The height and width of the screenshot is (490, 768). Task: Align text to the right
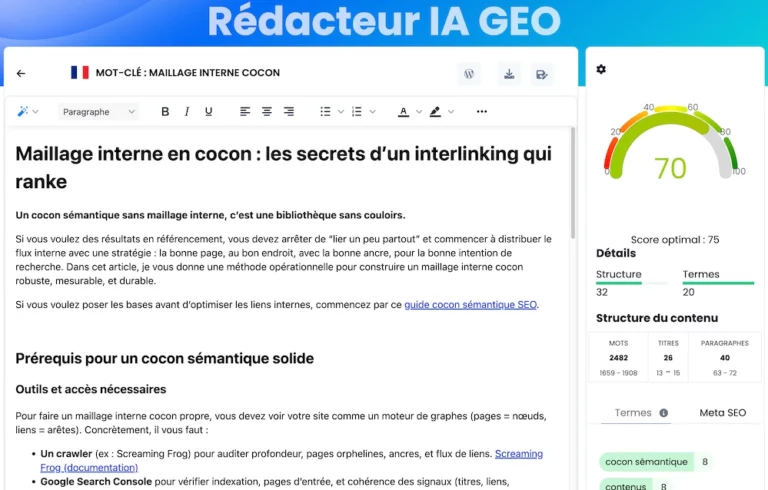[289, 112]
